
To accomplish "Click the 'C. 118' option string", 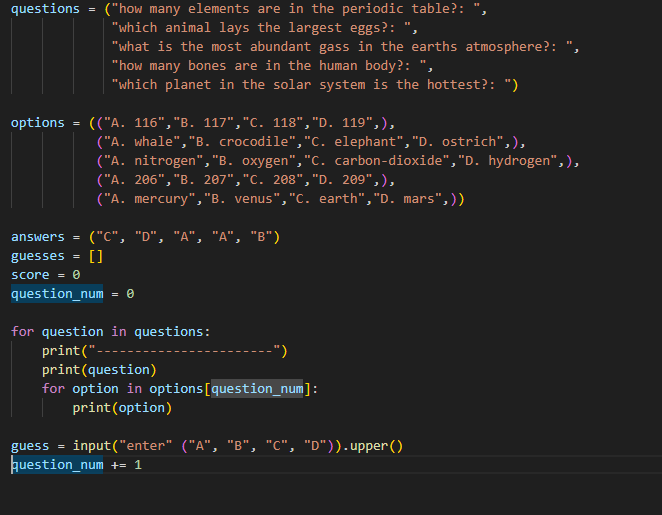I will coord(276,123).
